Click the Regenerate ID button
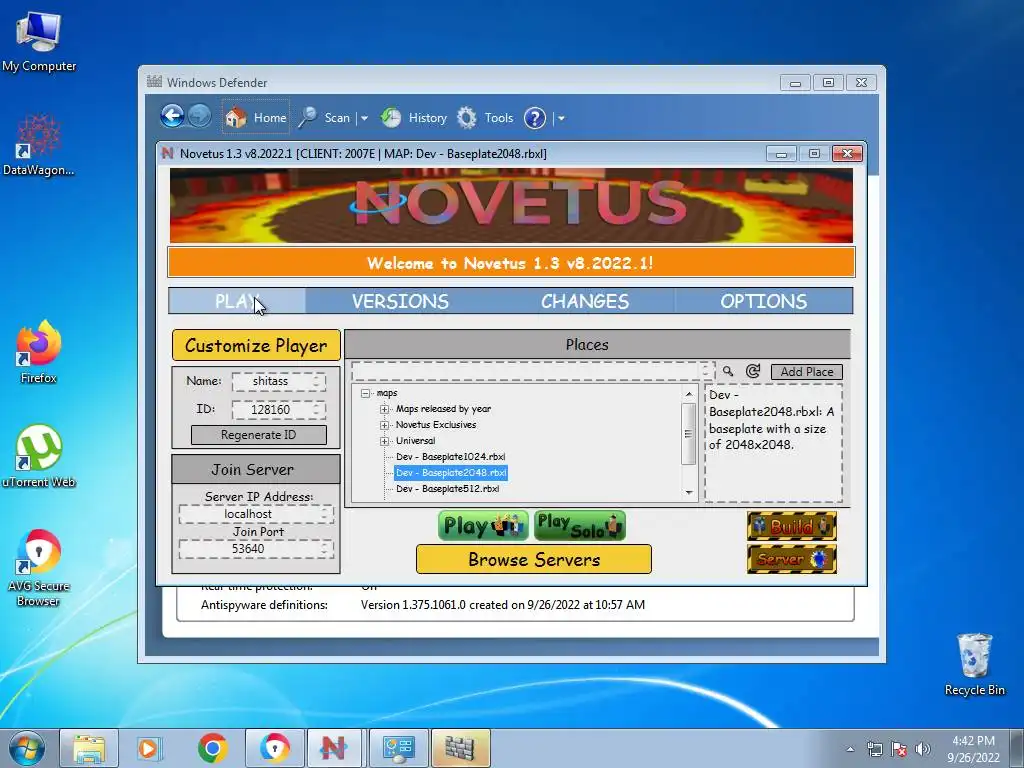This screenshot has height=768, width=1024. point(259,435)
